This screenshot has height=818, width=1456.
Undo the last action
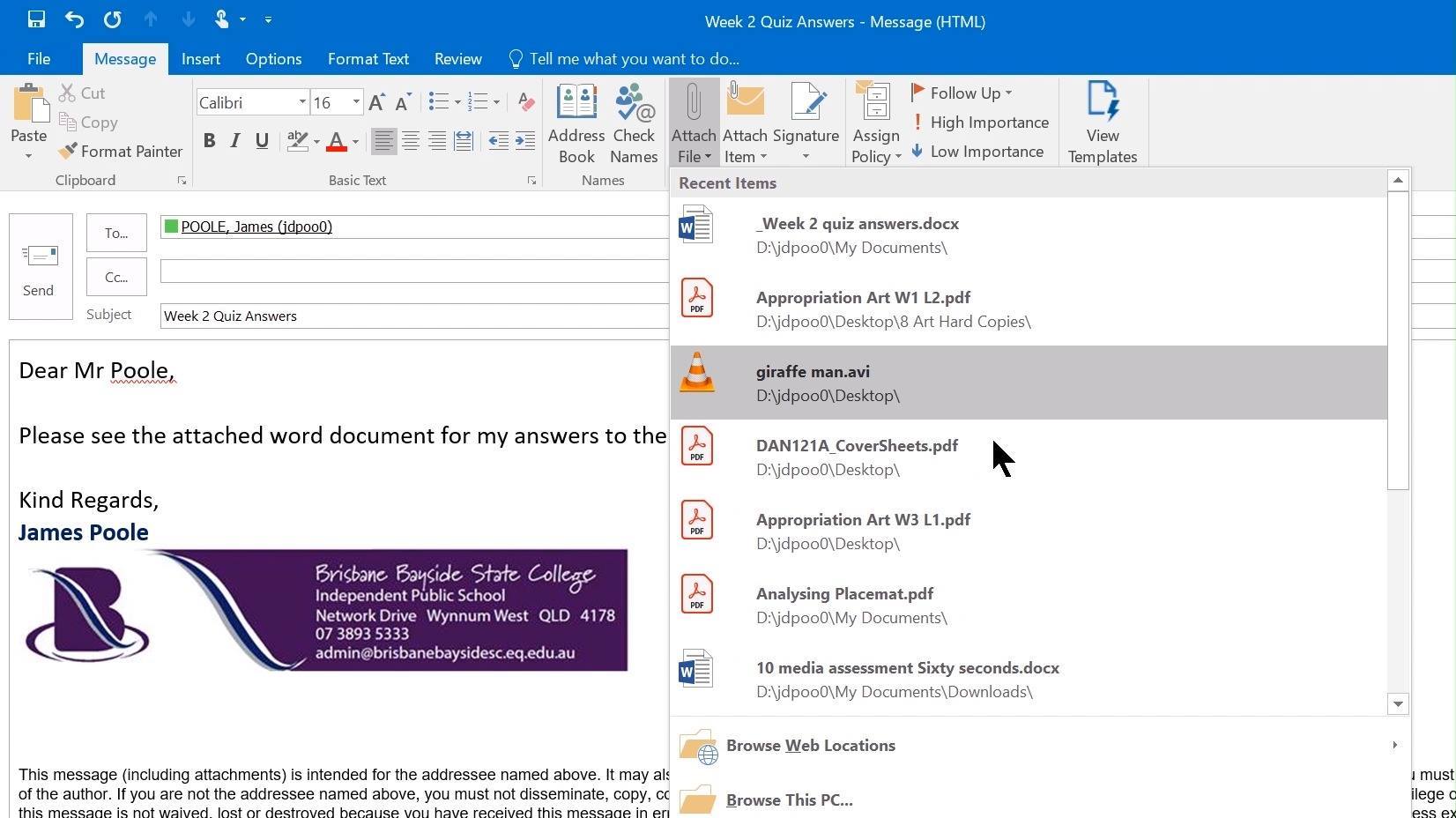click(x=74, y=19)
